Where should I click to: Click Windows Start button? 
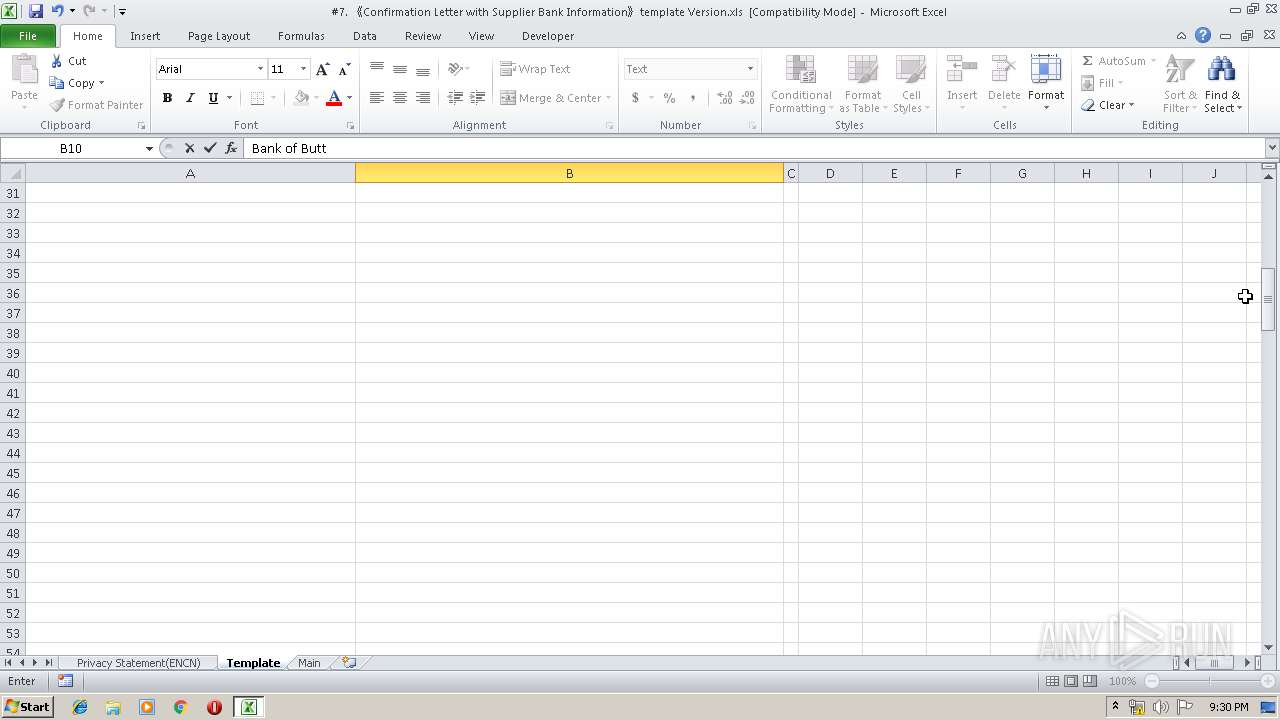click(x=27, y=707)
